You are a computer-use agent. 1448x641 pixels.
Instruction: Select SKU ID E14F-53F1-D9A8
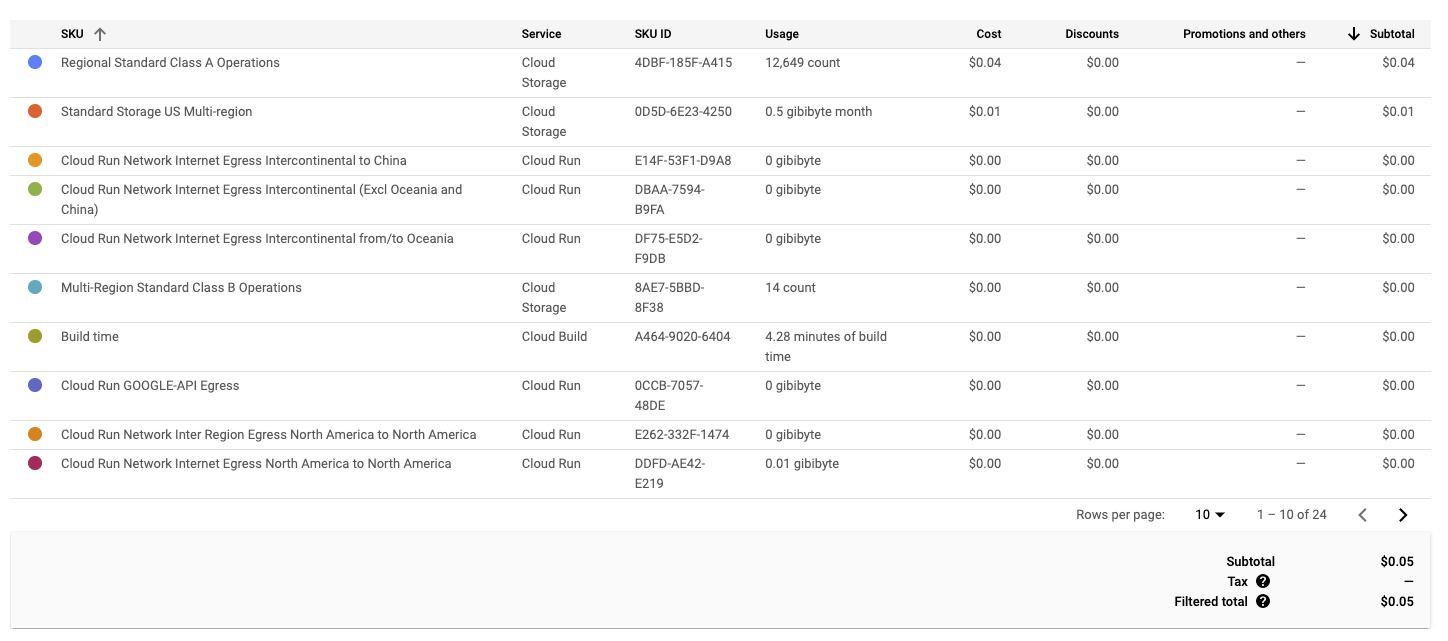coord(683,160)
